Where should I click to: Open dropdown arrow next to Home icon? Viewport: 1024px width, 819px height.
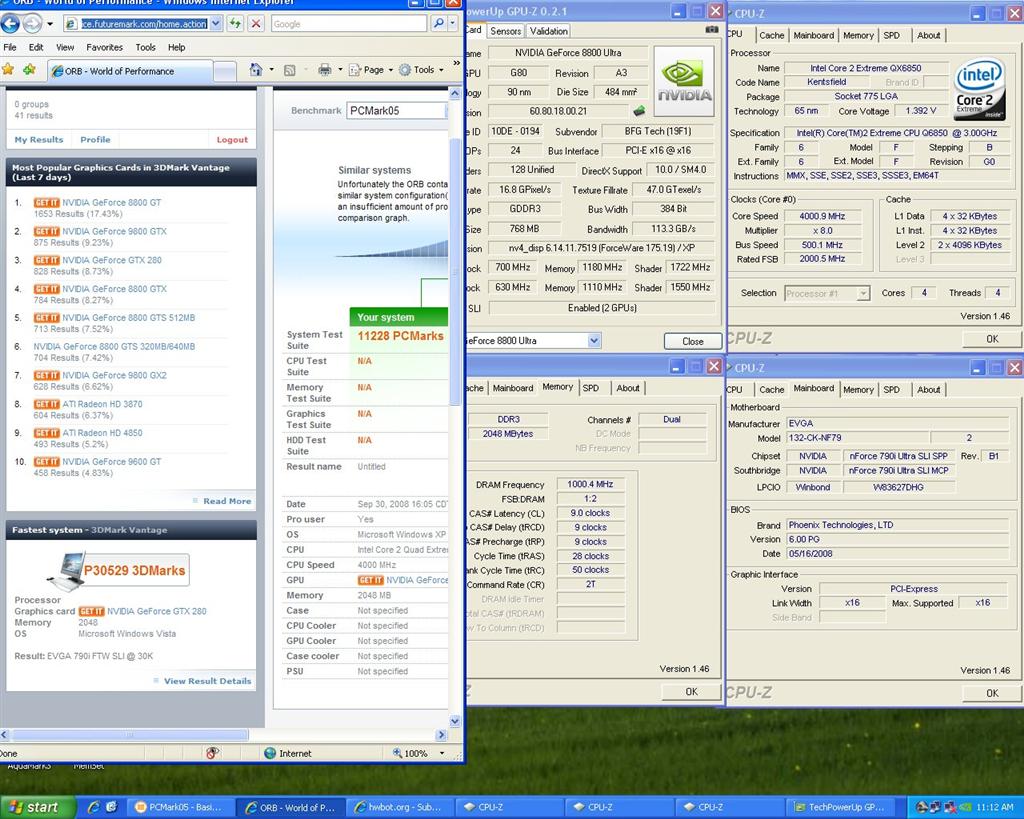(x=272, y=70)
